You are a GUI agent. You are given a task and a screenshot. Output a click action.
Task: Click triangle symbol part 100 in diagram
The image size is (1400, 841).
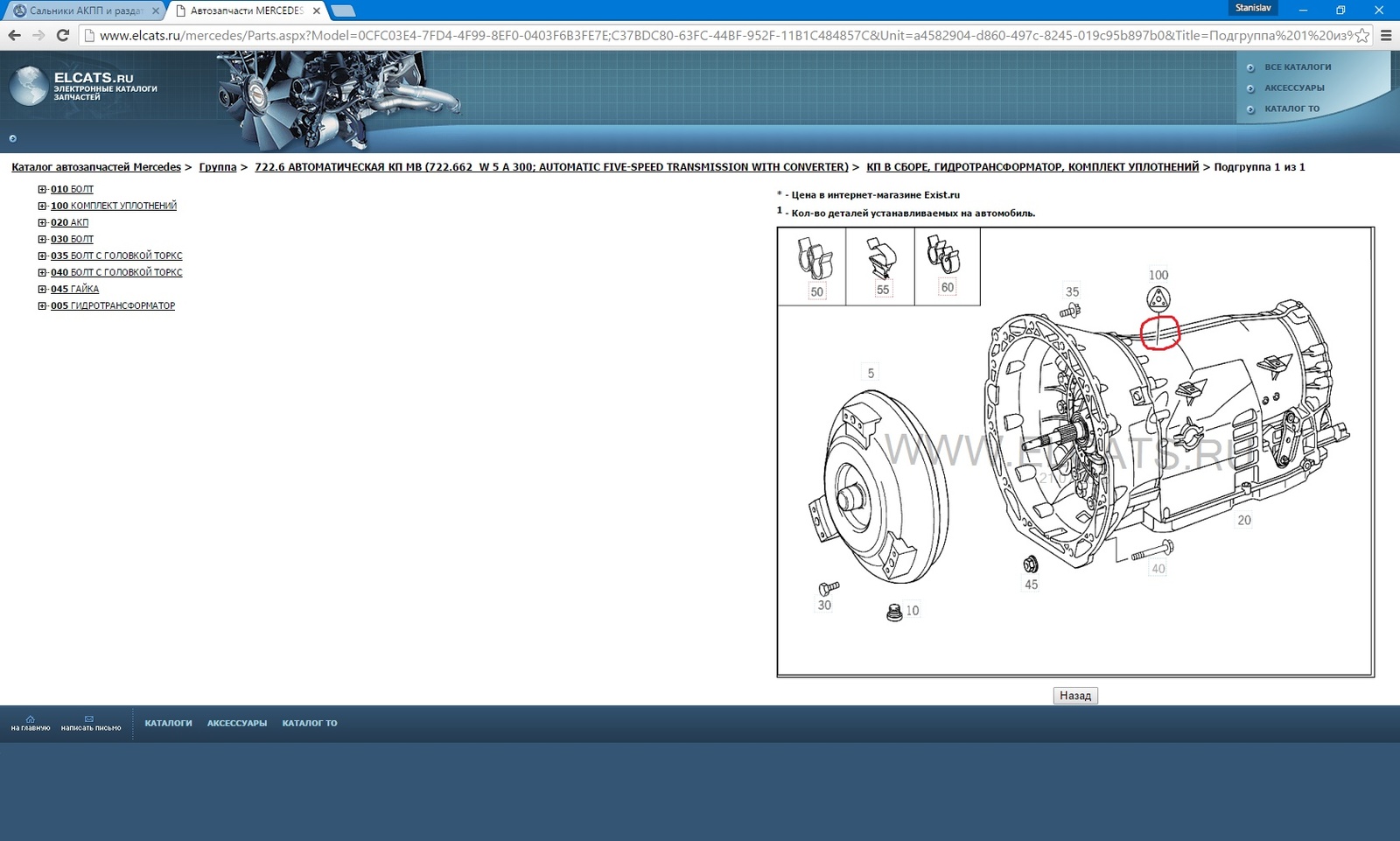(1158, 298)
